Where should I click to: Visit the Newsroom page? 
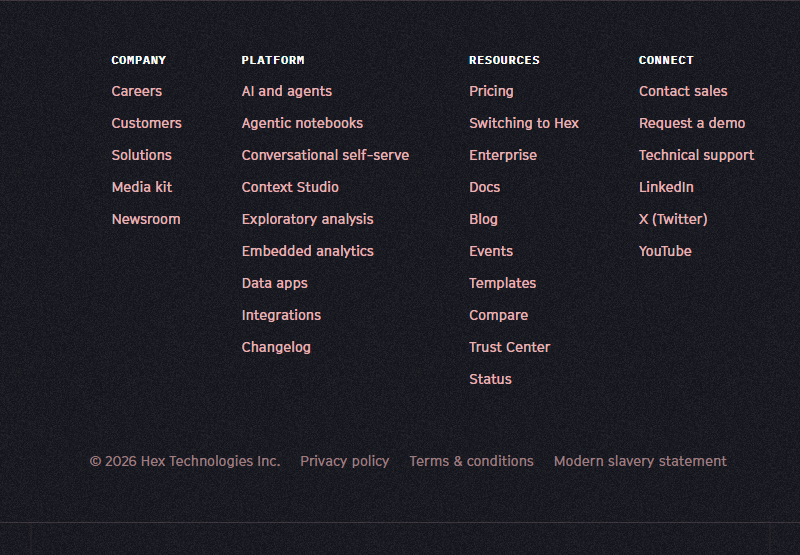tap(145, 219)
